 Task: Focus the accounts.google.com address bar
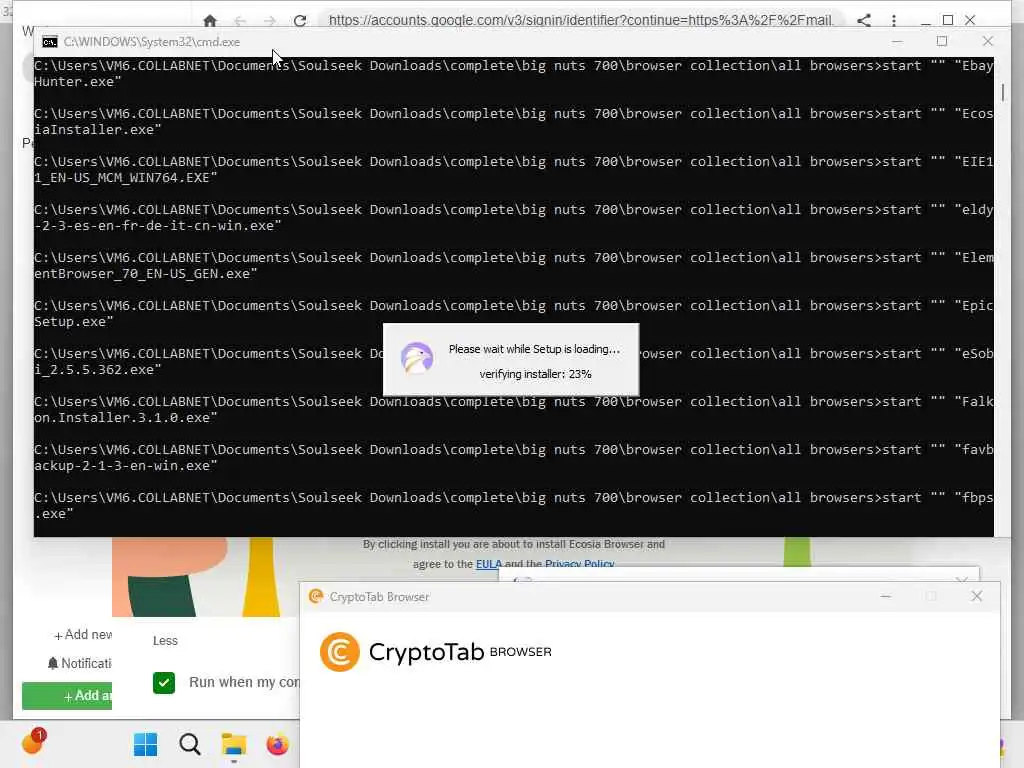(x=581, y=20)
